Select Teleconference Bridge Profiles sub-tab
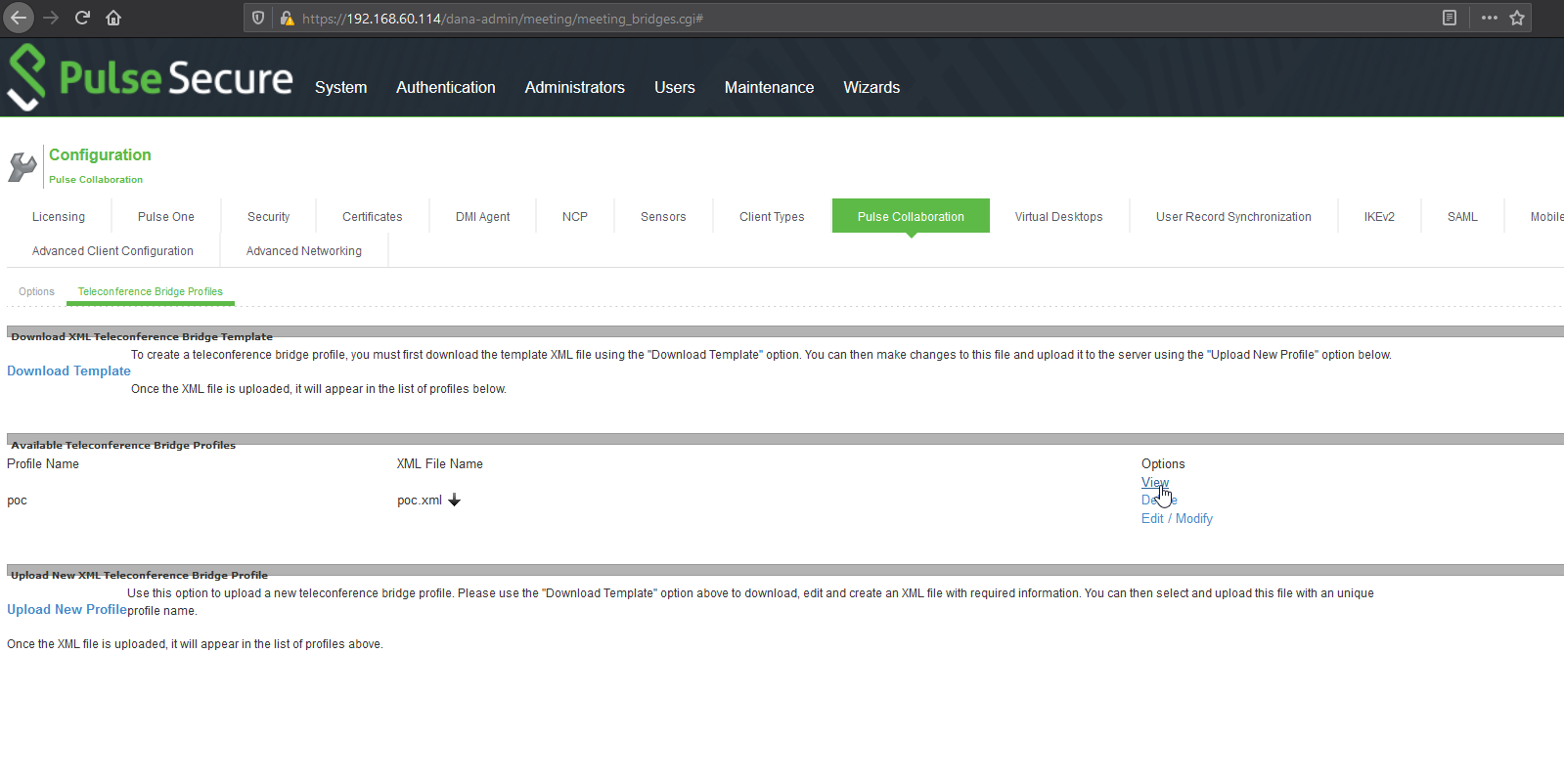Image resolution: width=1564 pixels, height=784 pixels. coord(151,291)
